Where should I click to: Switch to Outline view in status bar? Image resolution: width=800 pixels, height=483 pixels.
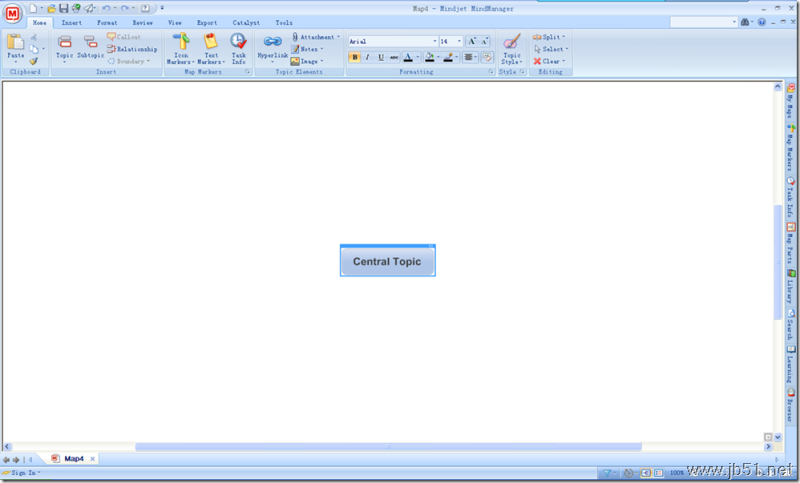point(659,473)
